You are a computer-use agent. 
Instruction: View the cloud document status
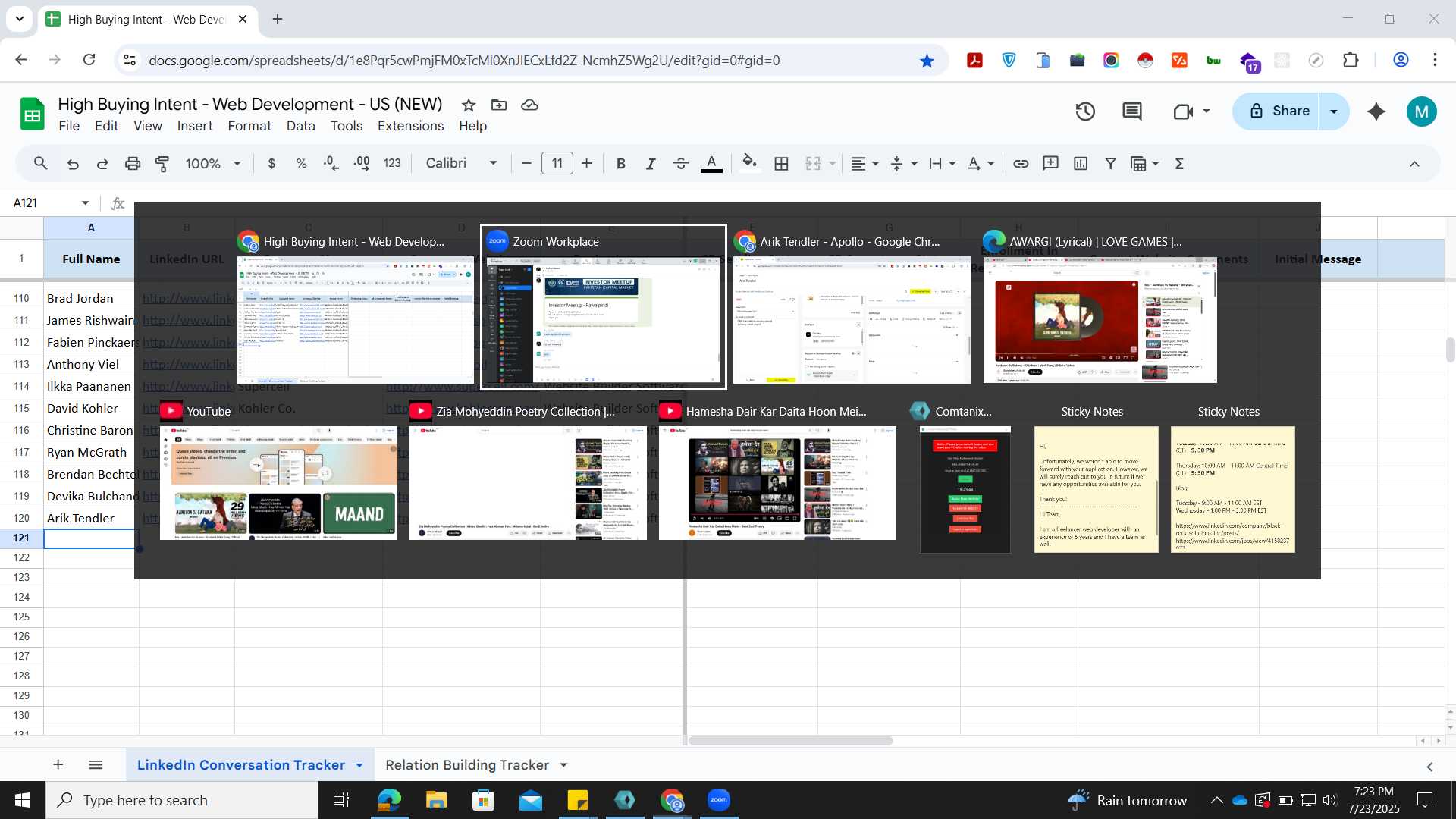(529, 105)
